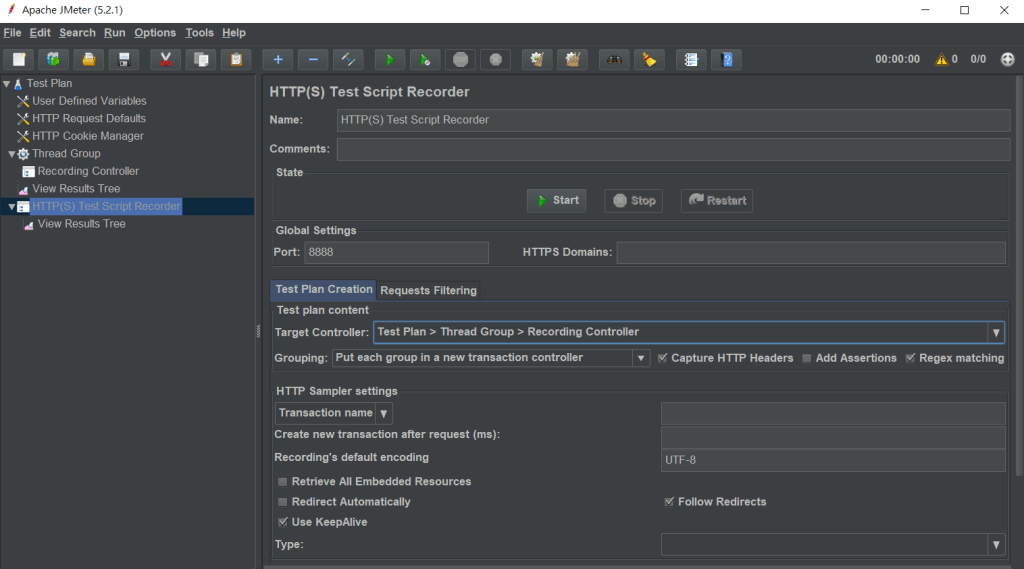Click the blue Help toolbar icon
The image size is (1024, 569).
726,60
